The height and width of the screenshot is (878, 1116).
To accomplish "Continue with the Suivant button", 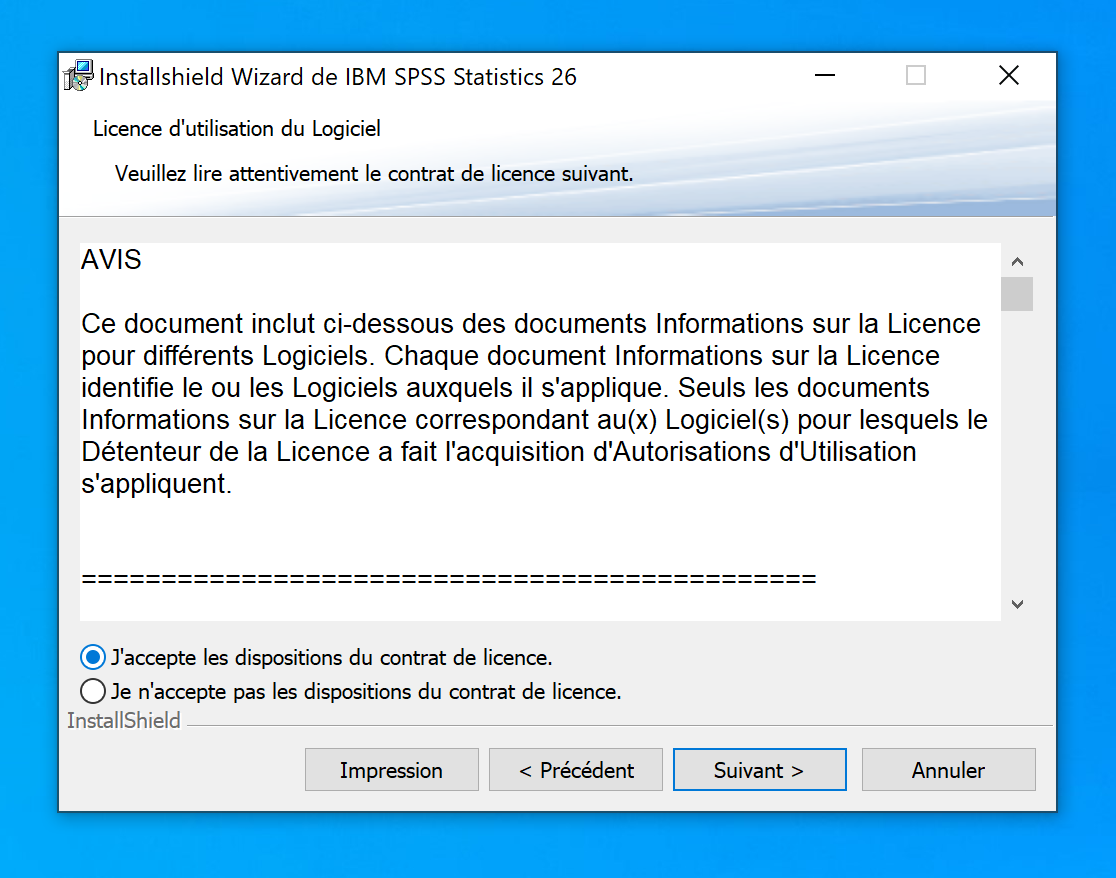I will 759,770.
